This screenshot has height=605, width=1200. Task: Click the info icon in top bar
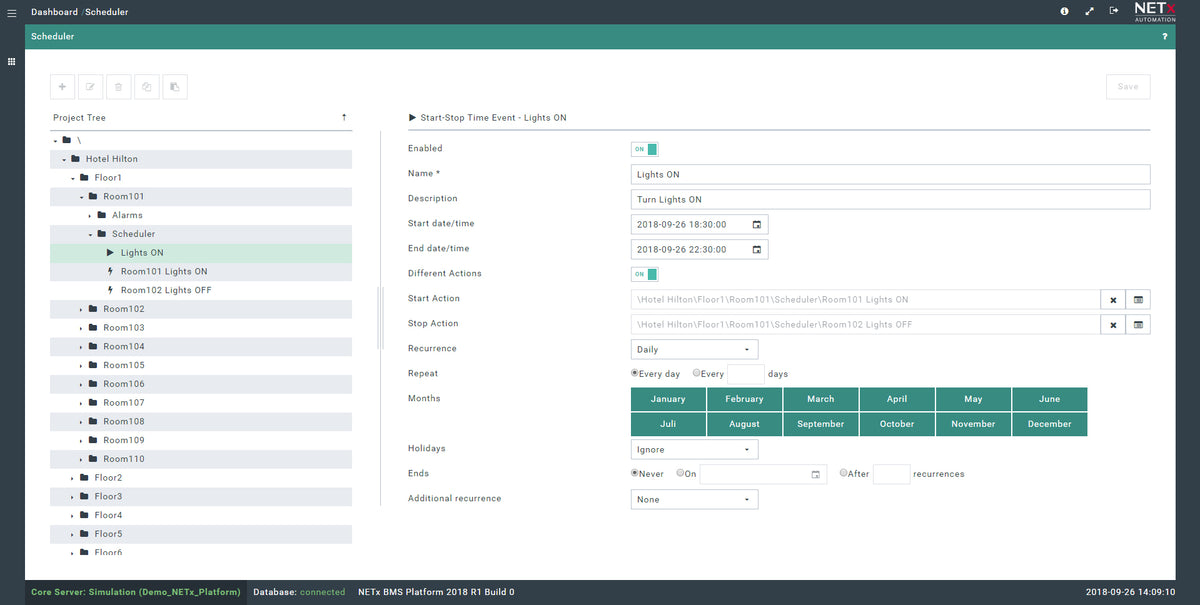[x=1064, y=11]
